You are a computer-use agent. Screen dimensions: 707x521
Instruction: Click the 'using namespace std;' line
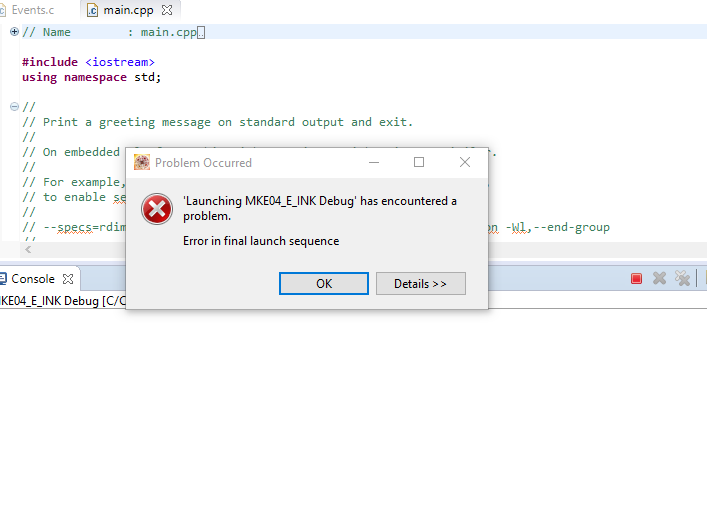click(x=92, y=77)
